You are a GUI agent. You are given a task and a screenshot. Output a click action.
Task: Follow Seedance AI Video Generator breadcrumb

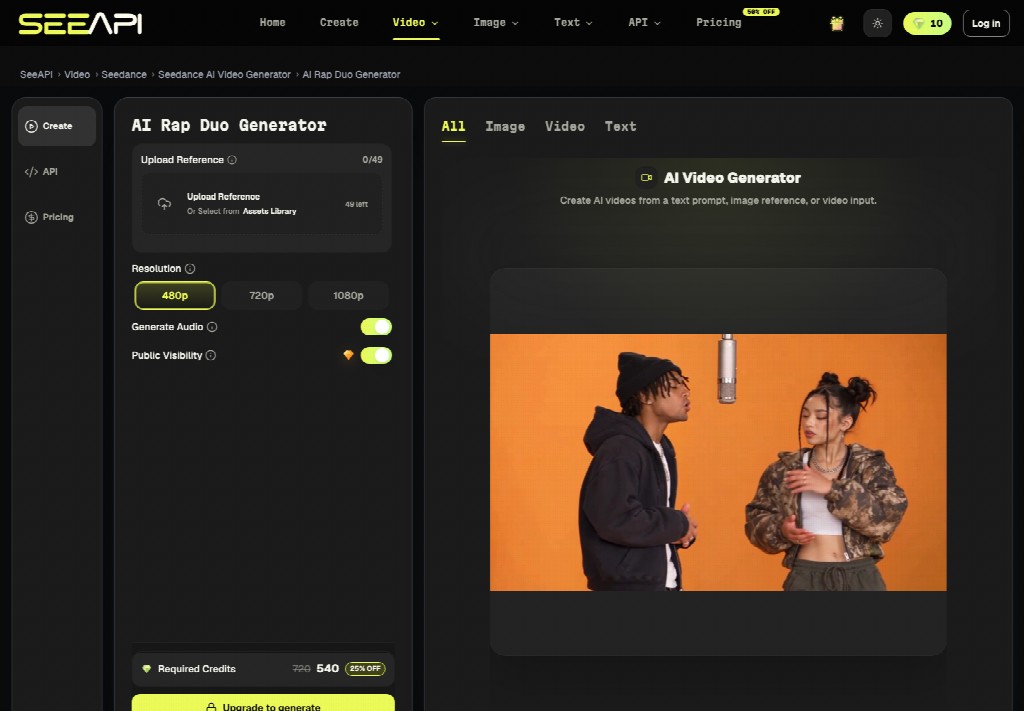pyautogui.click(x=224, y=74)
